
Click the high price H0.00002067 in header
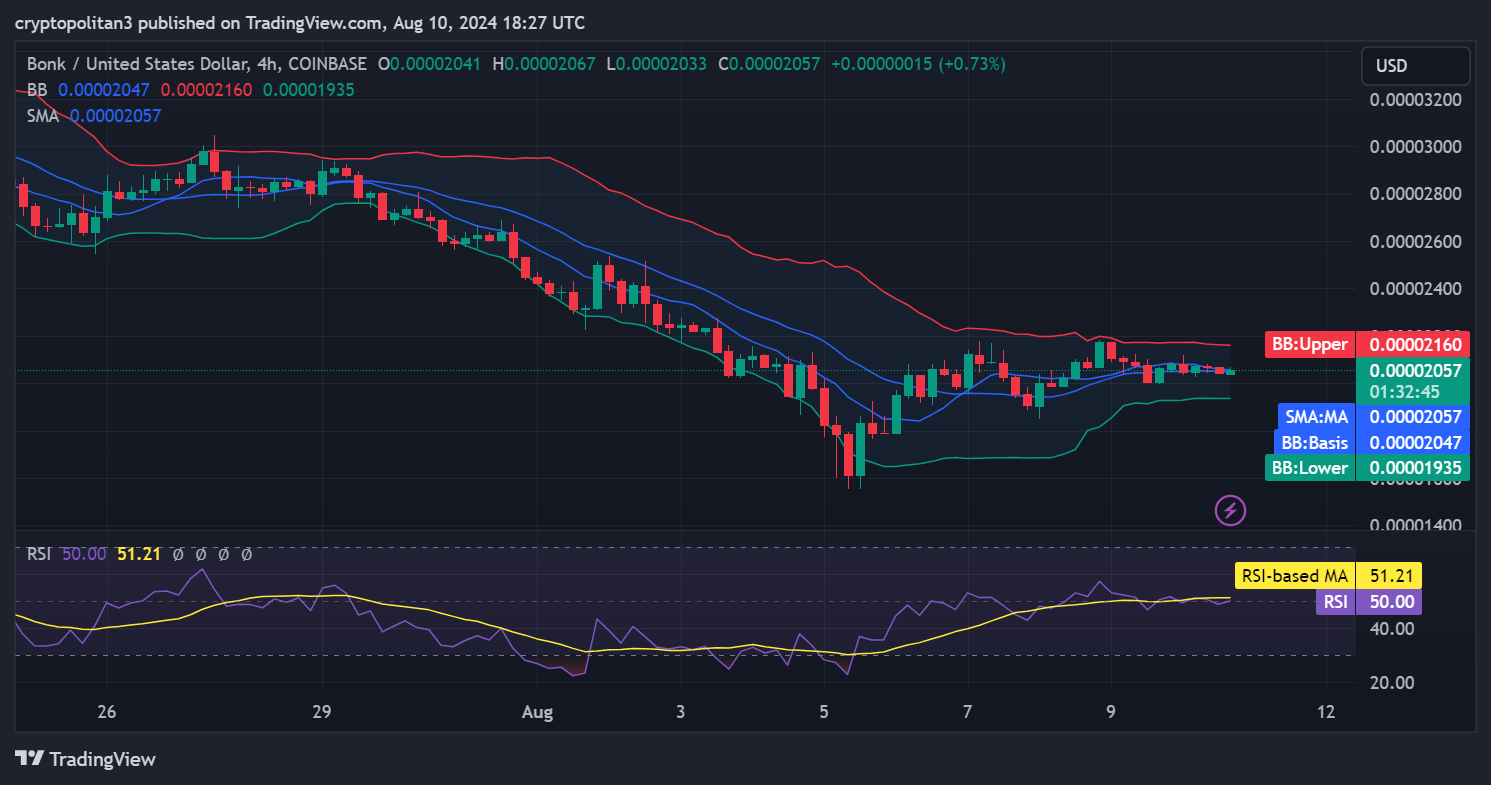click(x=543, y=64)
